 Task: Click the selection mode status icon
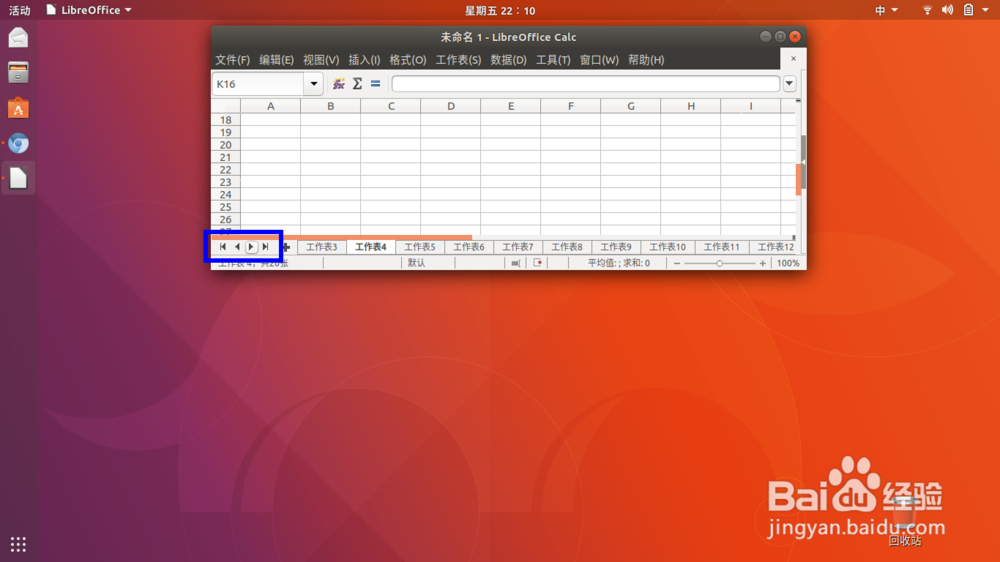[x=515, y=263]
